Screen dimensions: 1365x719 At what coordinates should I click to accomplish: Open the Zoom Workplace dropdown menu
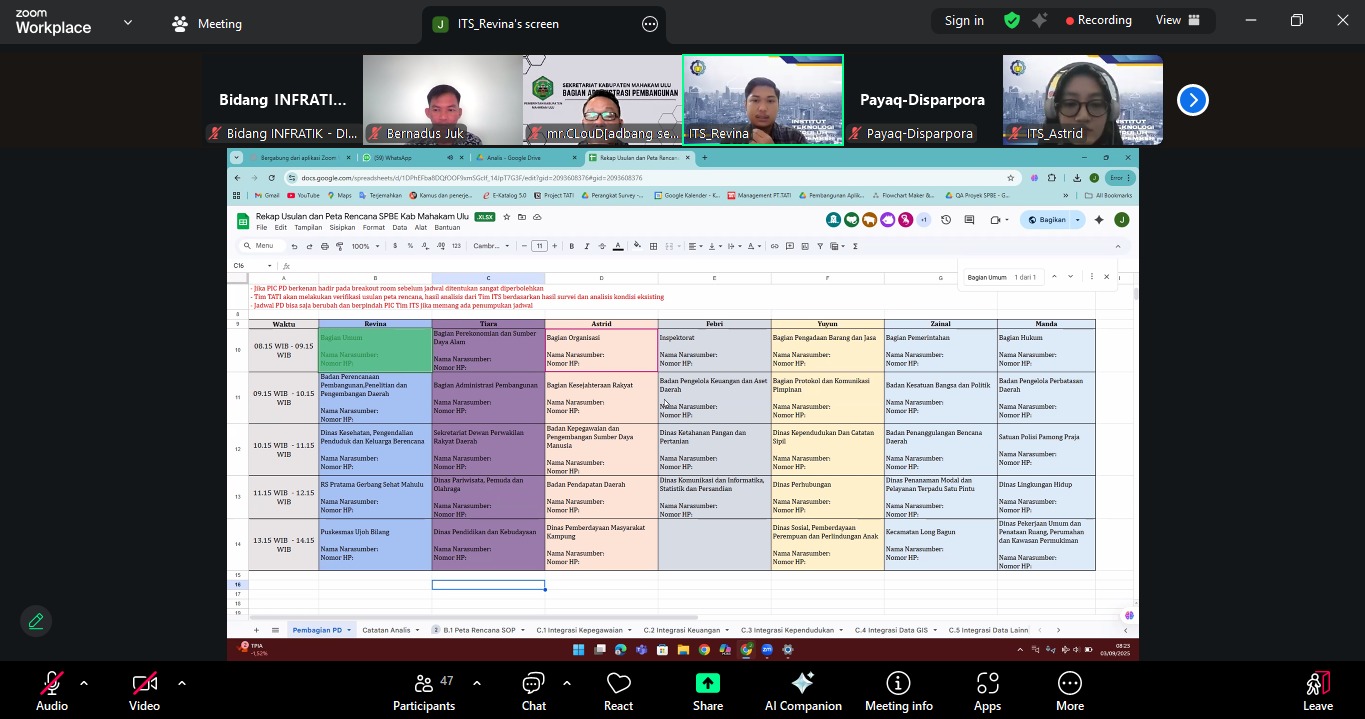(128, 21)
